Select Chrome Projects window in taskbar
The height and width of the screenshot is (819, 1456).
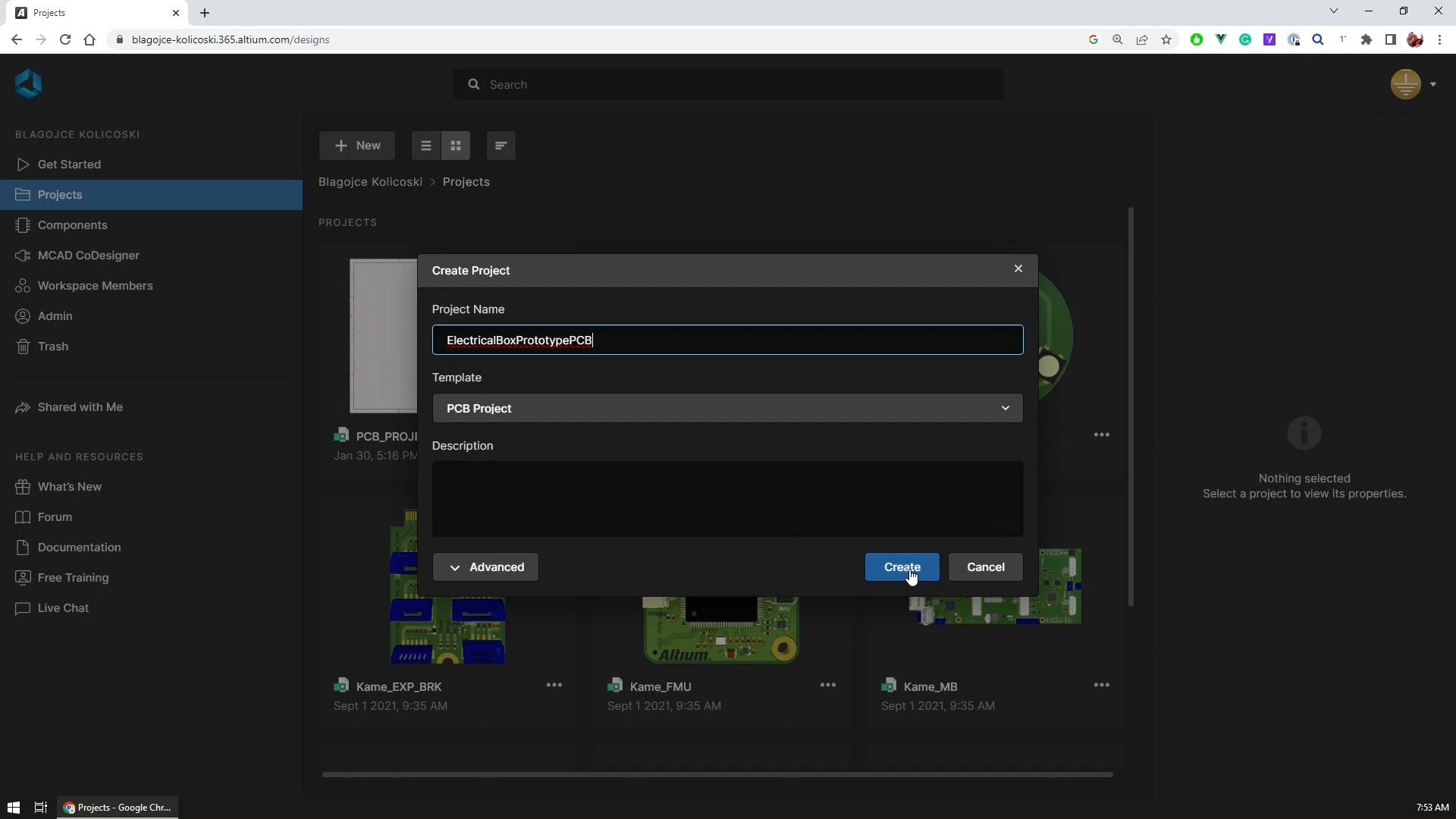point(118,808)
